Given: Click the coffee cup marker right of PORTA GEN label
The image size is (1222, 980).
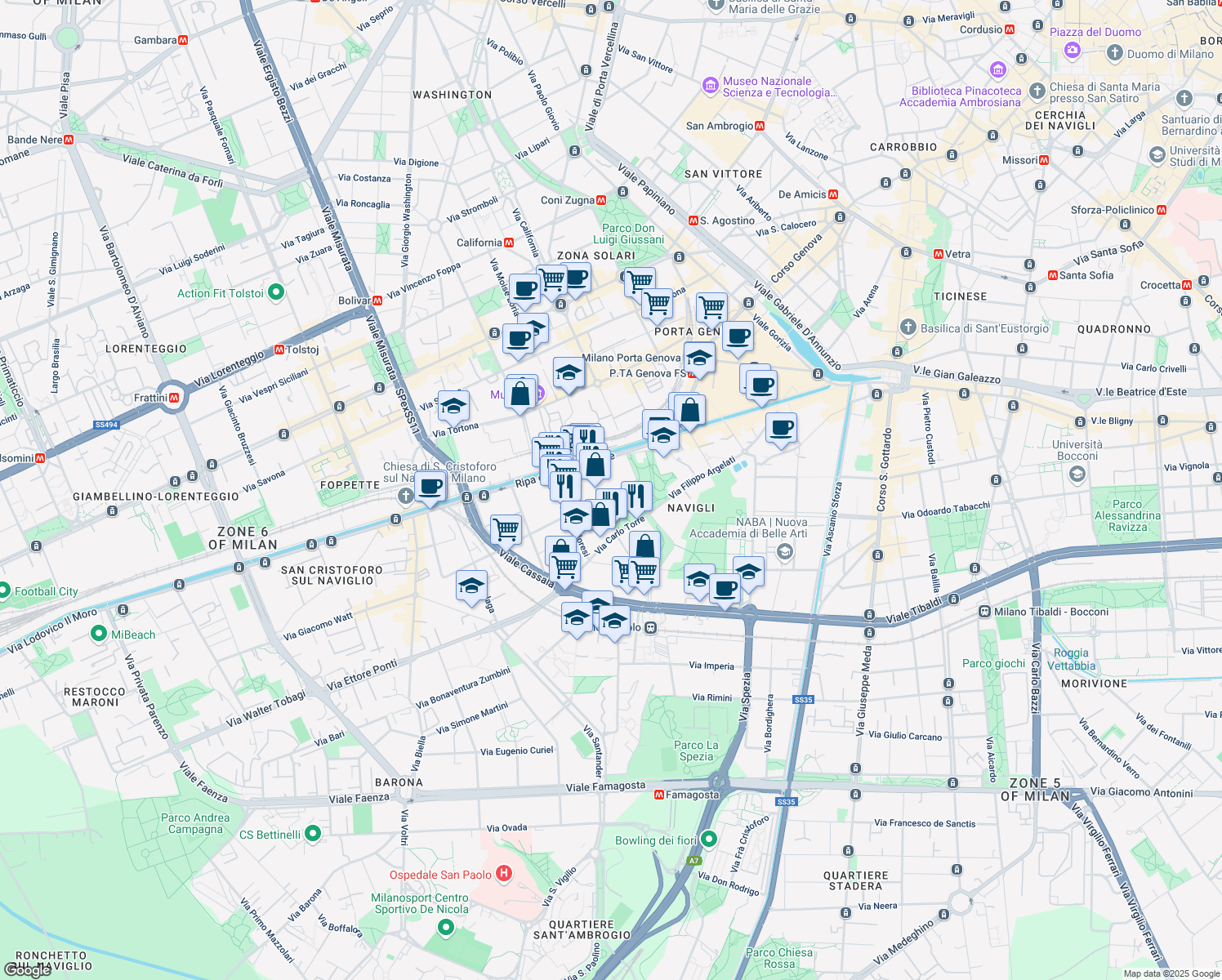Looking at the screenshot, I should [x=738, y=338].
